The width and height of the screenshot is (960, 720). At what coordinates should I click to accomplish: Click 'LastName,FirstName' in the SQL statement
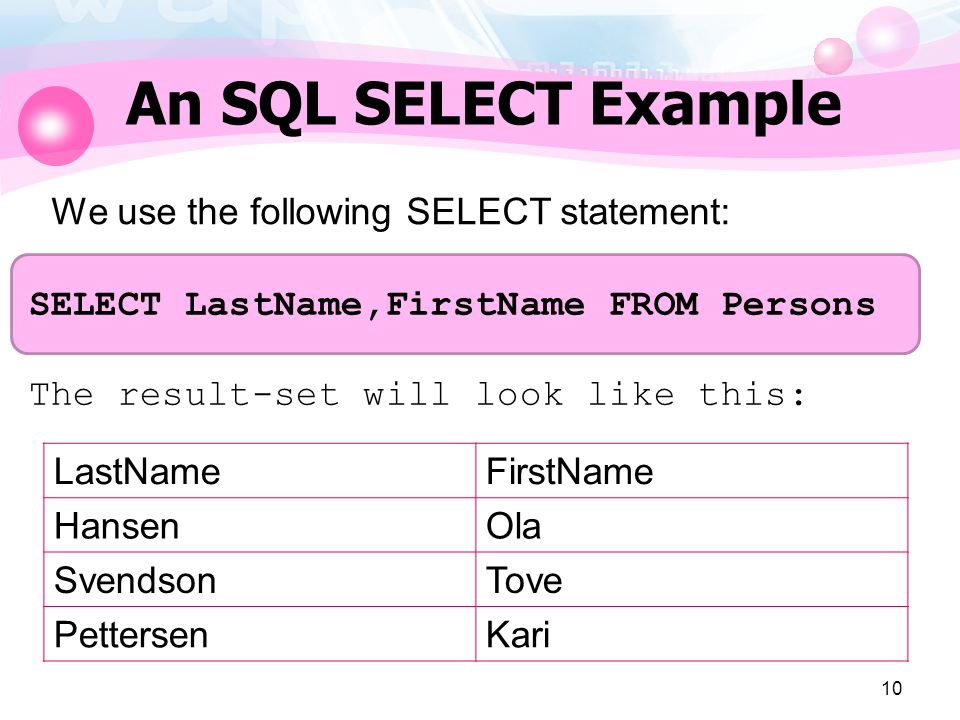[x=384, y=305]
